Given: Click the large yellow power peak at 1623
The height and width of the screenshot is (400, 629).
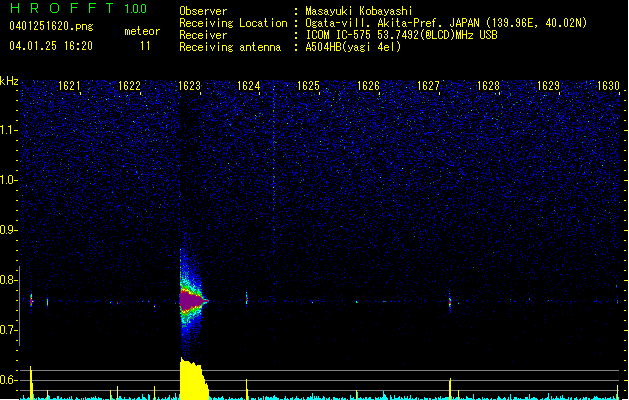Looking at the screenshot, I should [x=194, y=377].
